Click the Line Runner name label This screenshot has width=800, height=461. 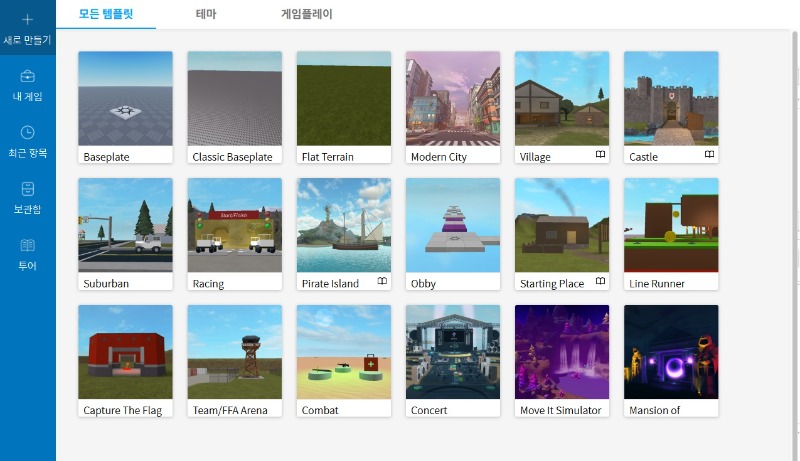(x=657, y=284)
